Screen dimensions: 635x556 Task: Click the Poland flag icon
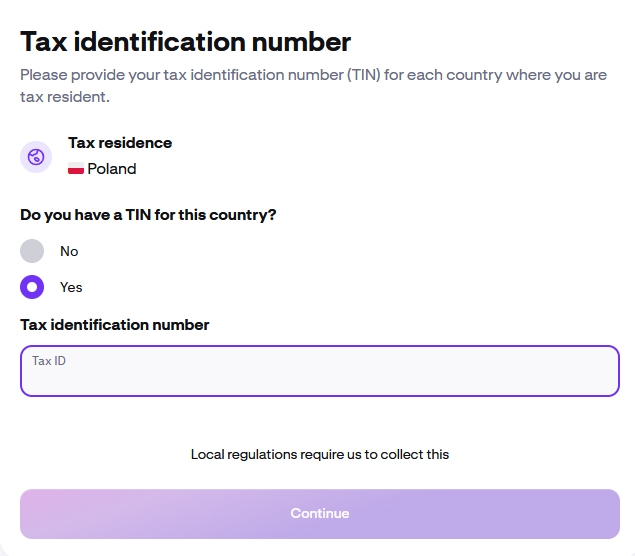click(76, 170)
